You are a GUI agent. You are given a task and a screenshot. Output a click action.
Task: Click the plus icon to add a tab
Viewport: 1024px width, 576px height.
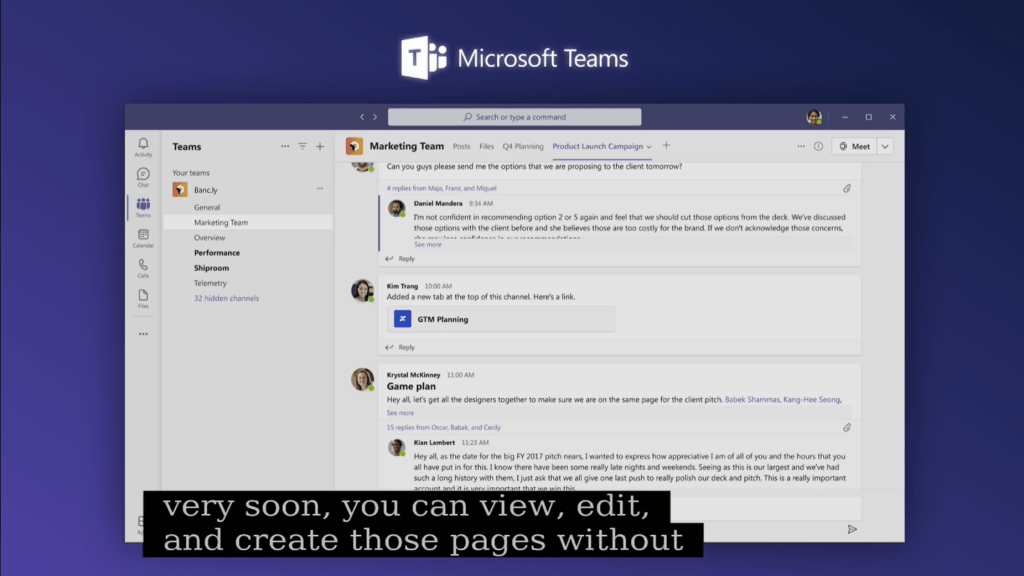[666, 146]
